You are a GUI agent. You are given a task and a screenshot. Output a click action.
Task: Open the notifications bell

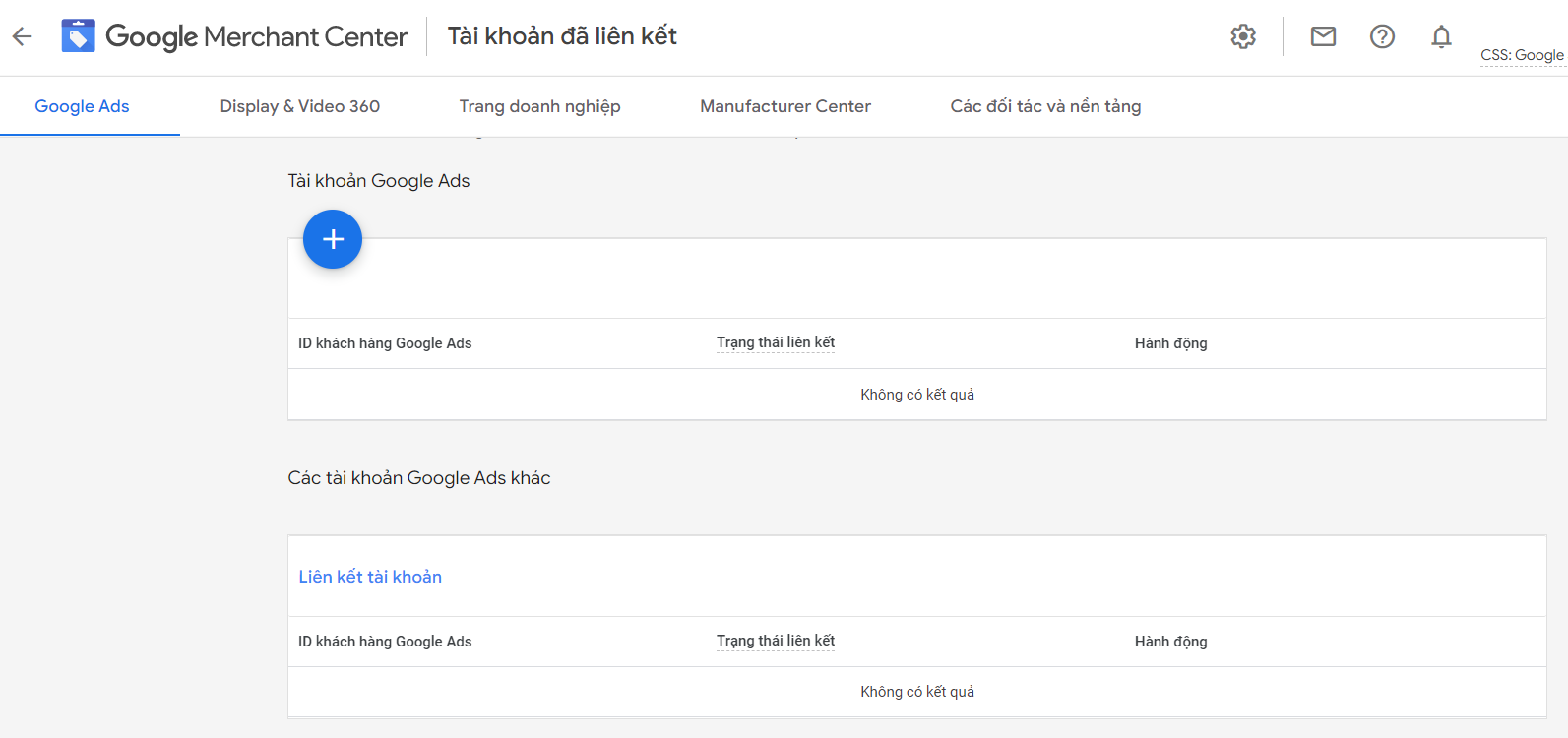tap(1441, 36)
